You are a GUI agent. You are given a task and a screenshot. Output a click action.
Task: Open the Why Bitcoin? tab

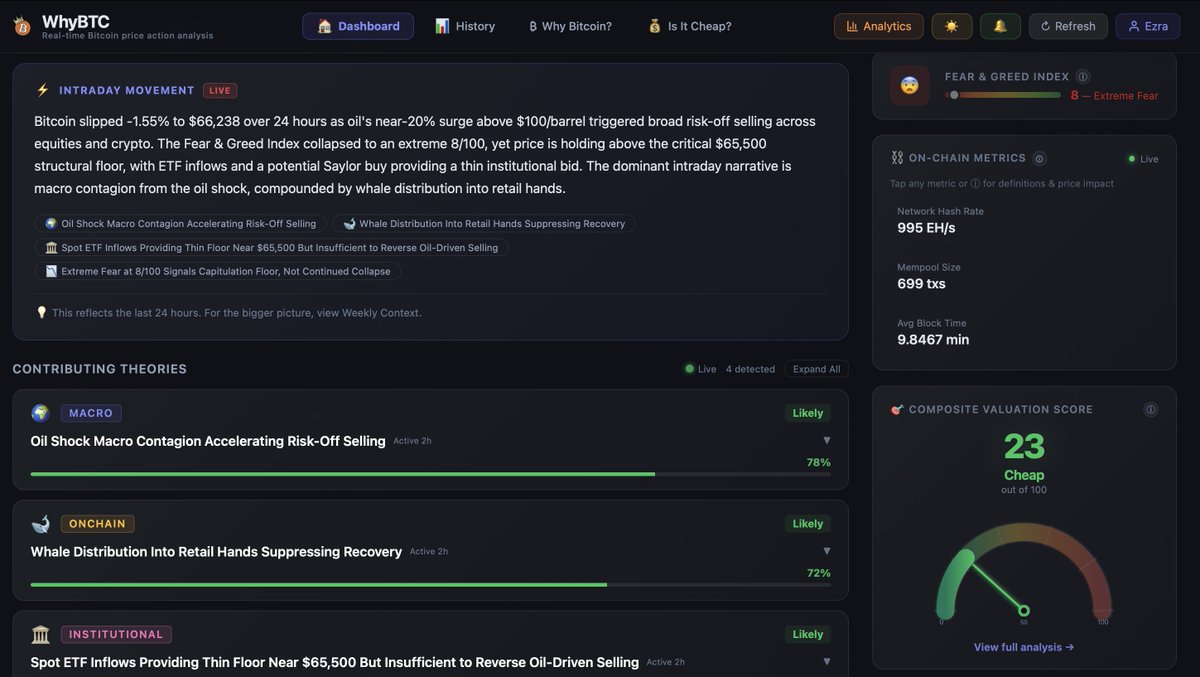(570, 26)
